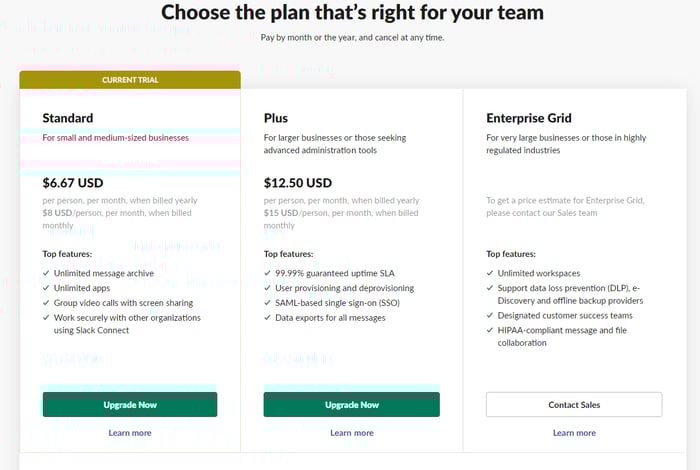Select the Standard plan heading
The image size is (700, 470).
pyautogui.click(x=68, y=118)
